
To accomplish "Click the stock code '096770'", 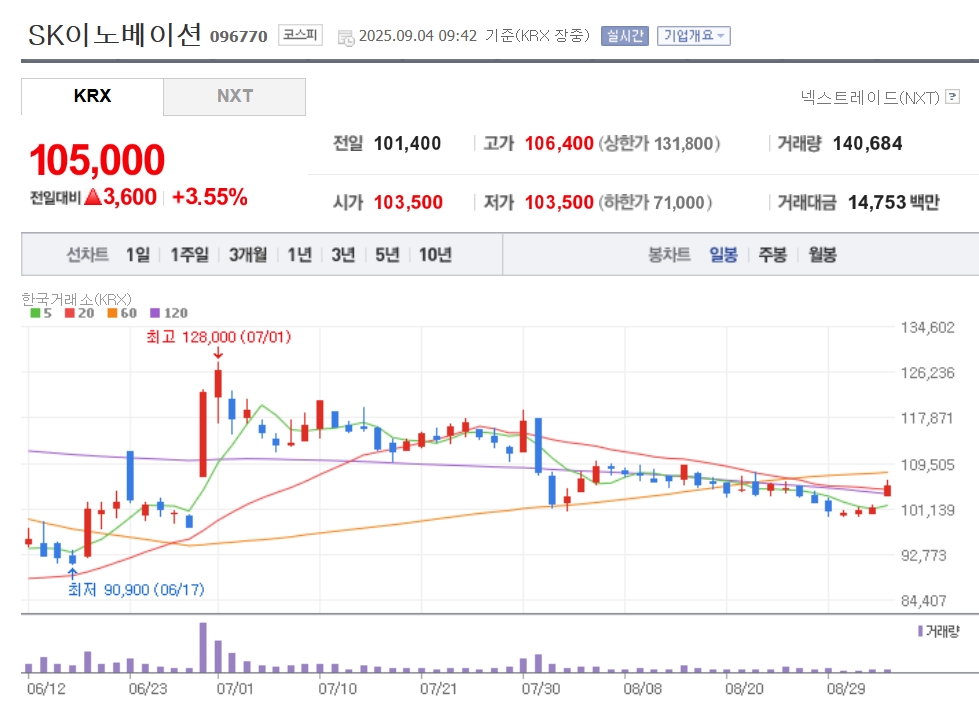I will click(239, 37).
